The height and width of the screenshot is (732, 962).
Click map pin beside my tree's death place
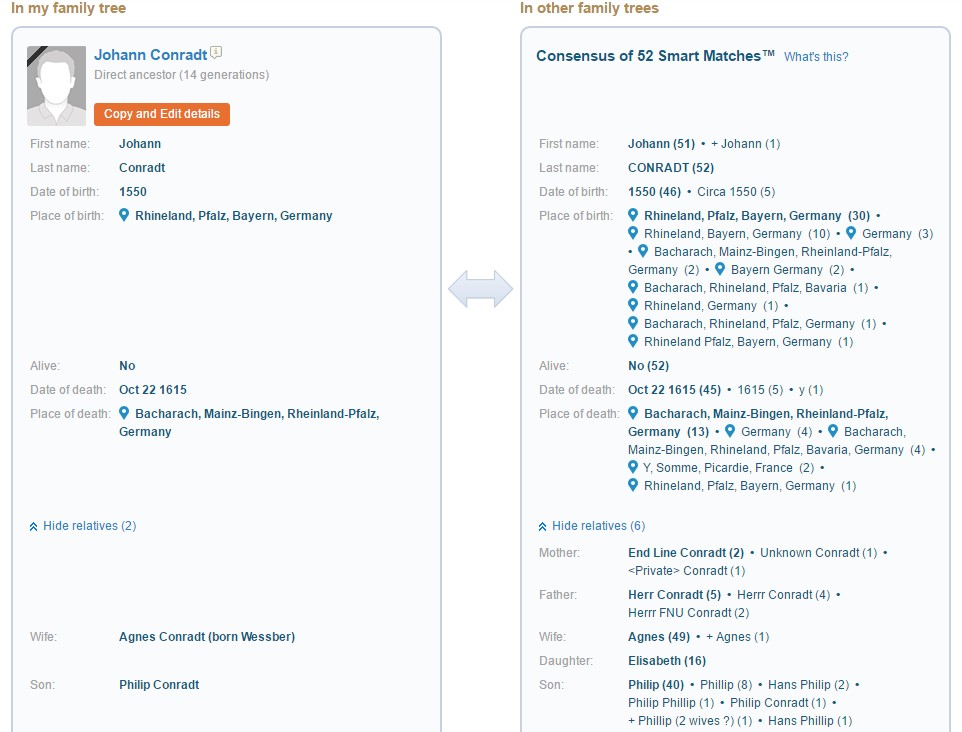coord(125,413)
